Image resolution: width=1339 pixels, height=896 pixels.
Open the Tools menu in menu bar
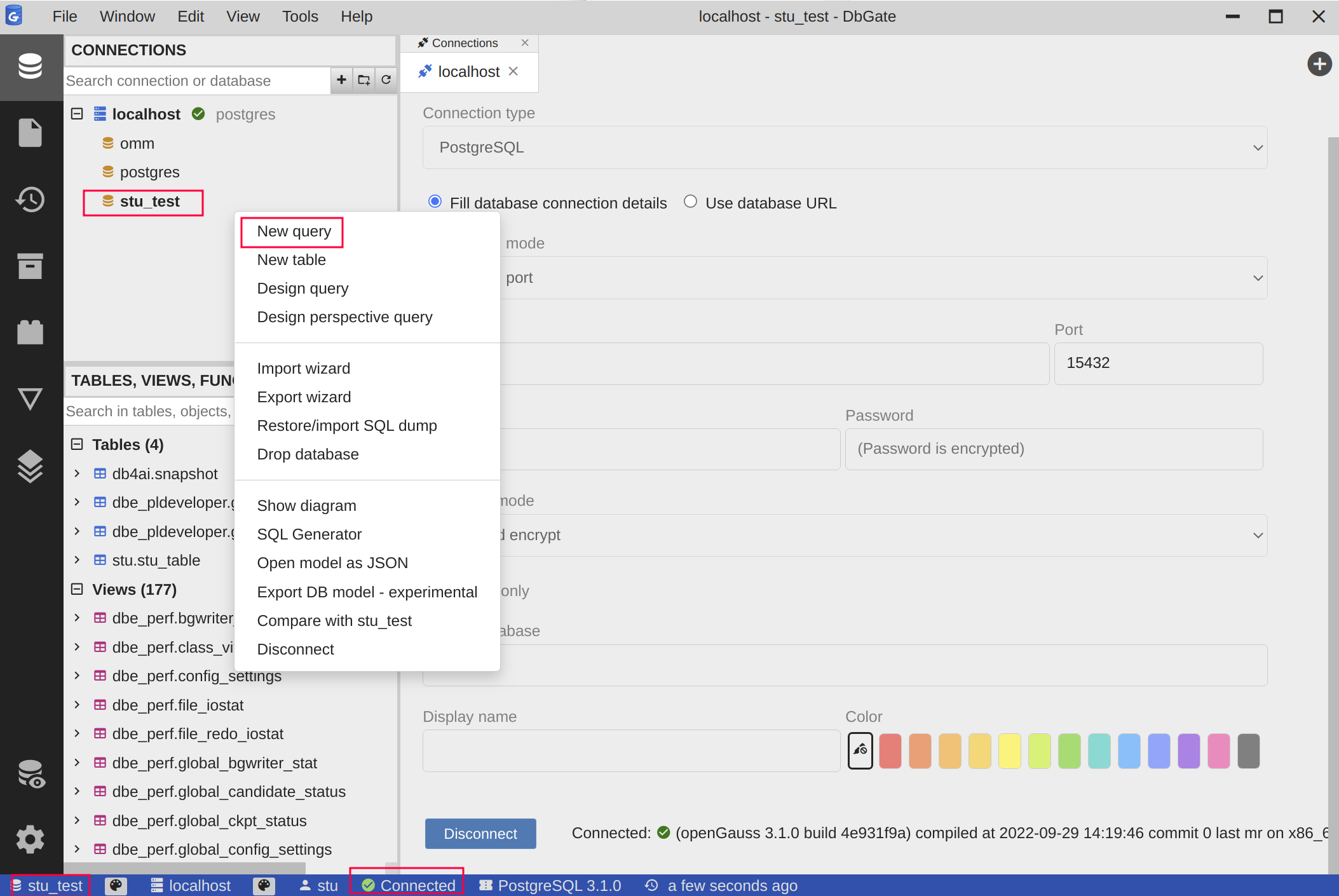300,17
